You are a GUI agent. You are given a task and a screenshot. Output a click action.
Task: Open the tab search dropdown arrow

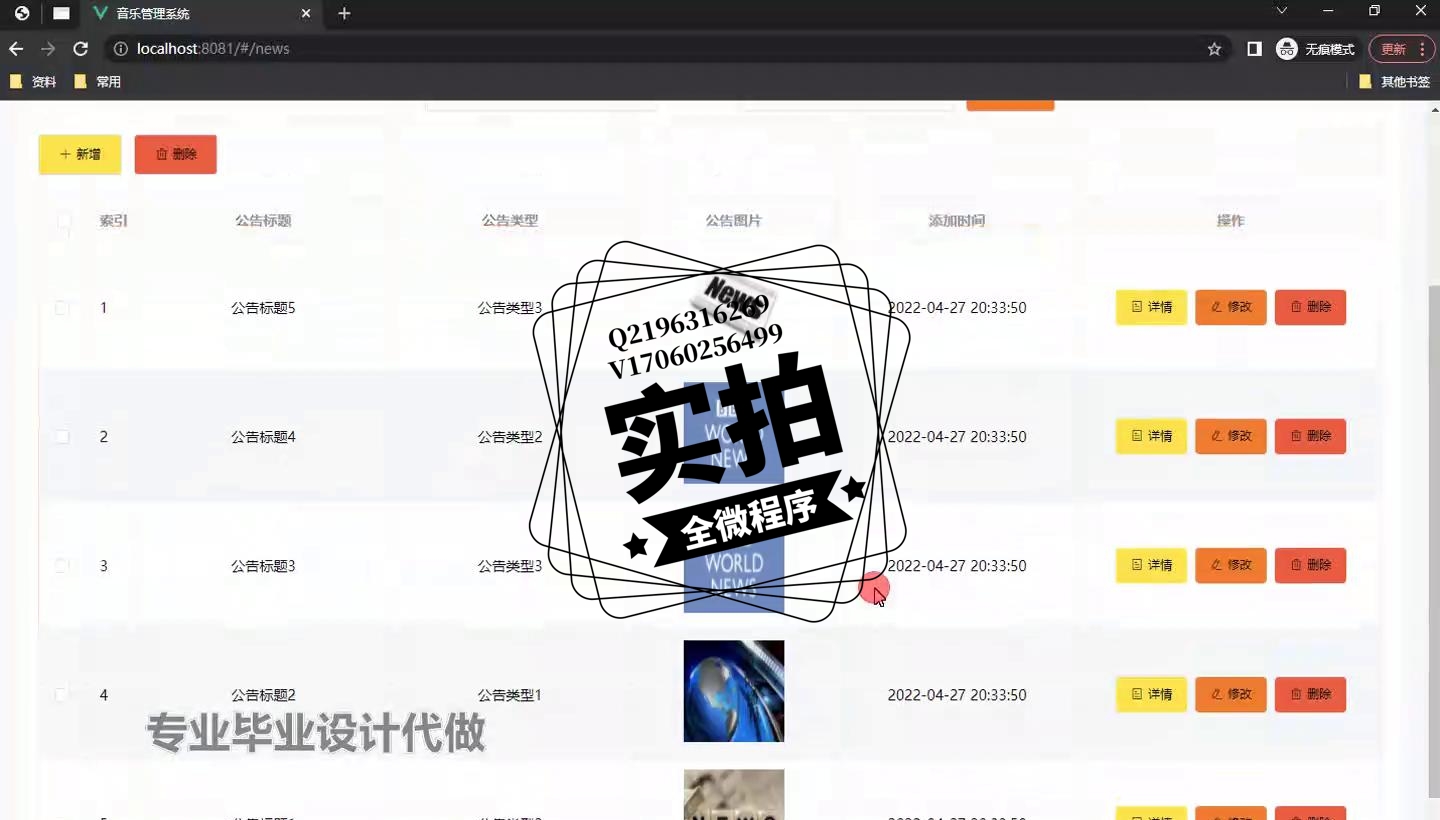point(1281,11)
